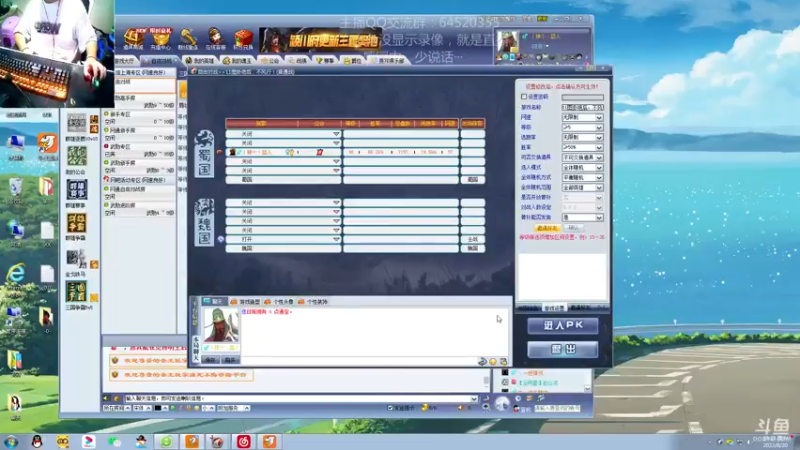Expand the first Wei team 关闭 slot dropdown

coord(336,203)
